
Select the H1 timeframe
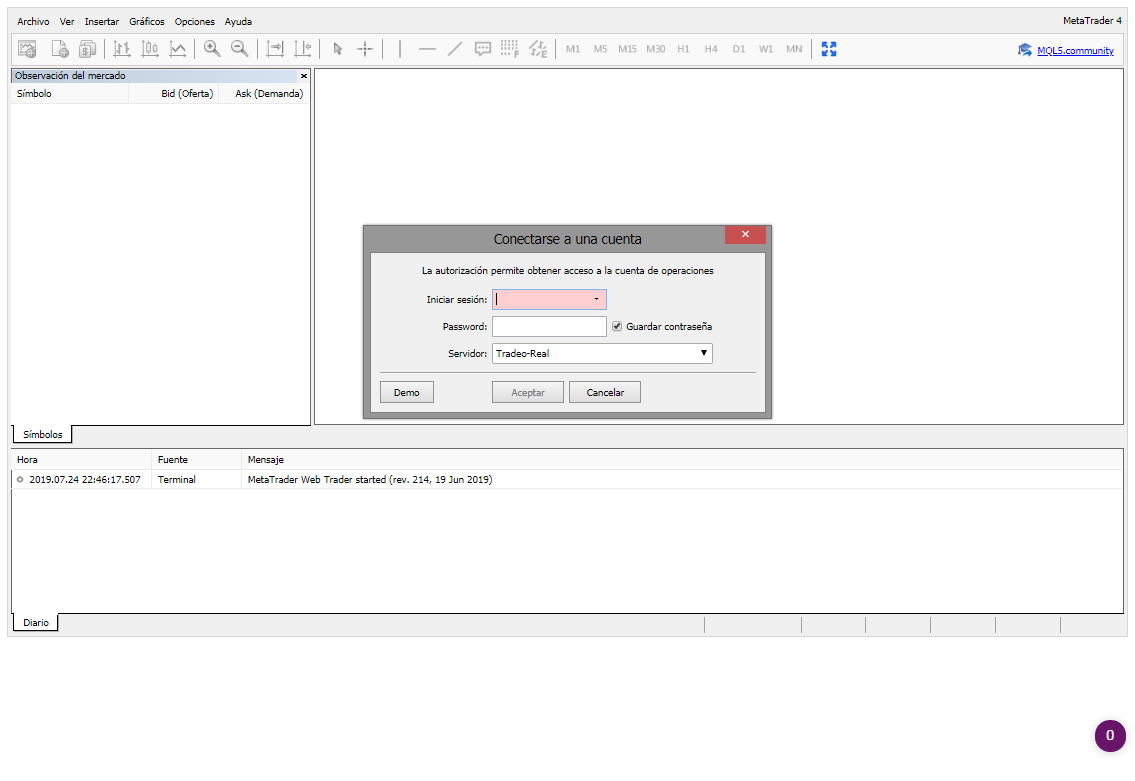[683, 49]
